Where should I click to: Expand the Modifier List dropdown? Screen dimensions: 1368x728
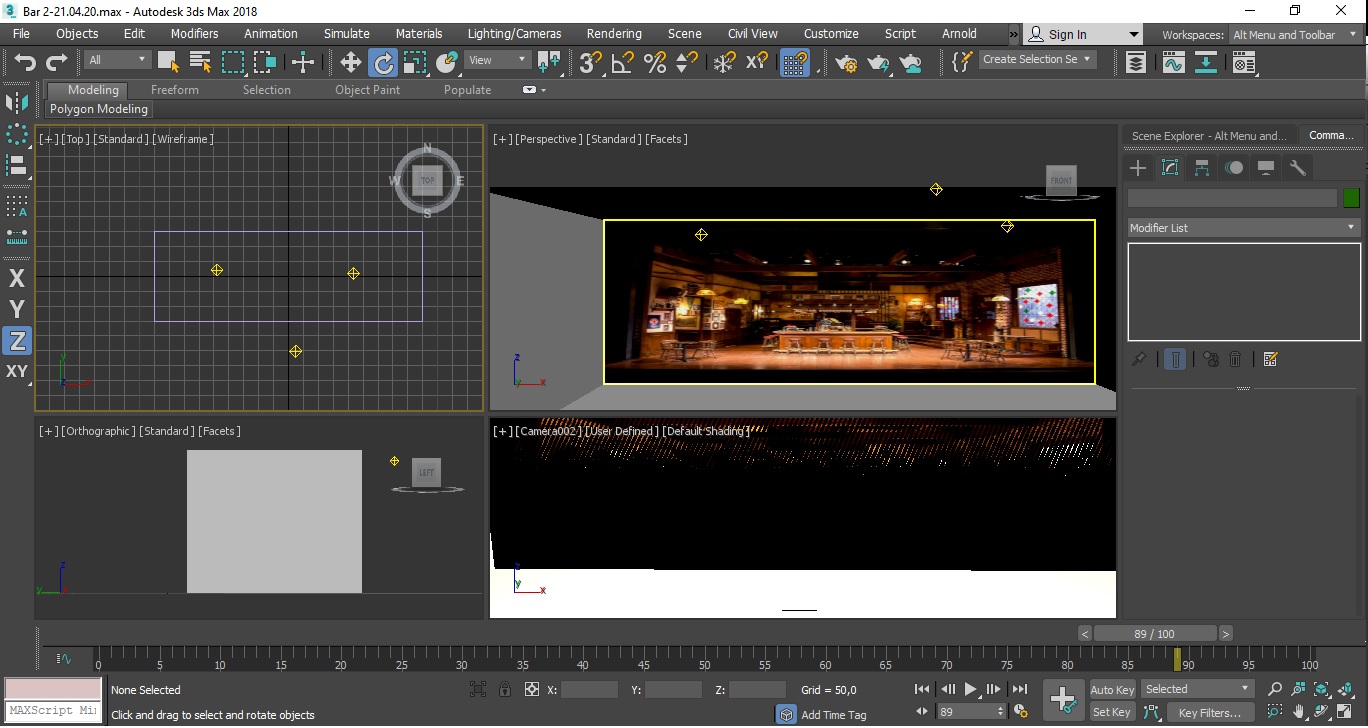(1243, 228)
